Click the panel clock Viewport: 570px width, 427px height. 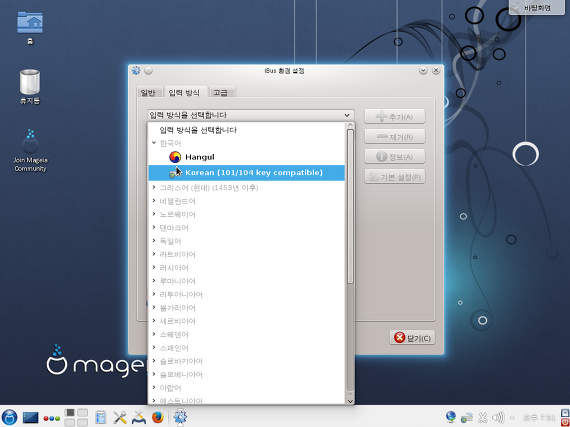[x=540, y=418]
